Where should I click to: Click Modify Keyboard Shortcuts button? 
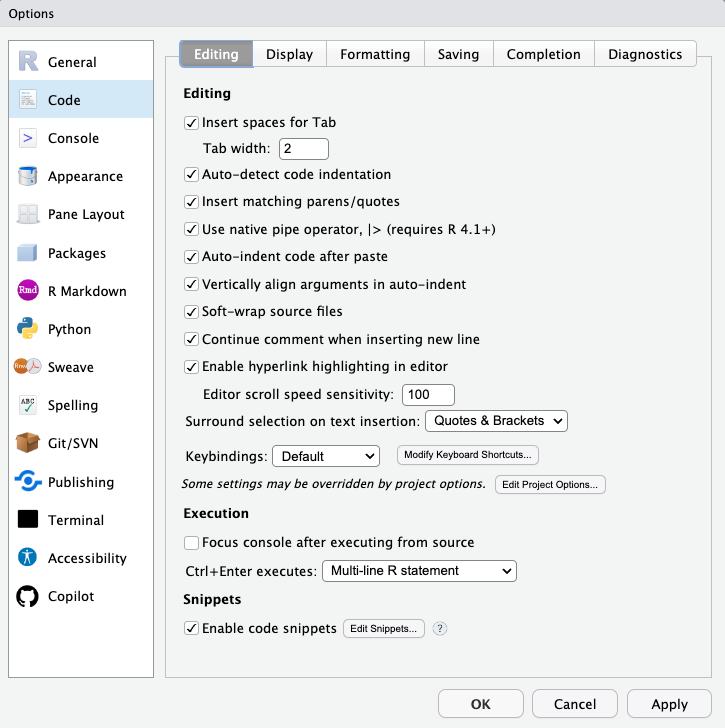[x=468, y=455]
